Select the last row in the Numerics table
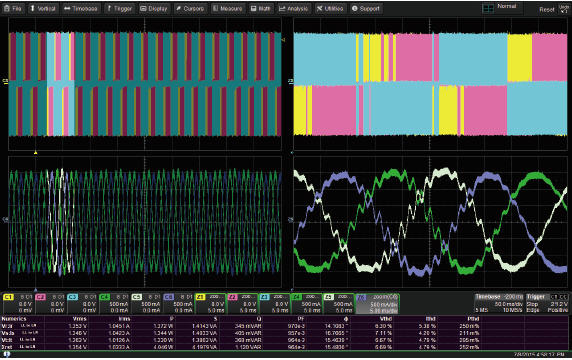This screenshot has height=360, width=572. pyautogui.click(x=285, y=347)
